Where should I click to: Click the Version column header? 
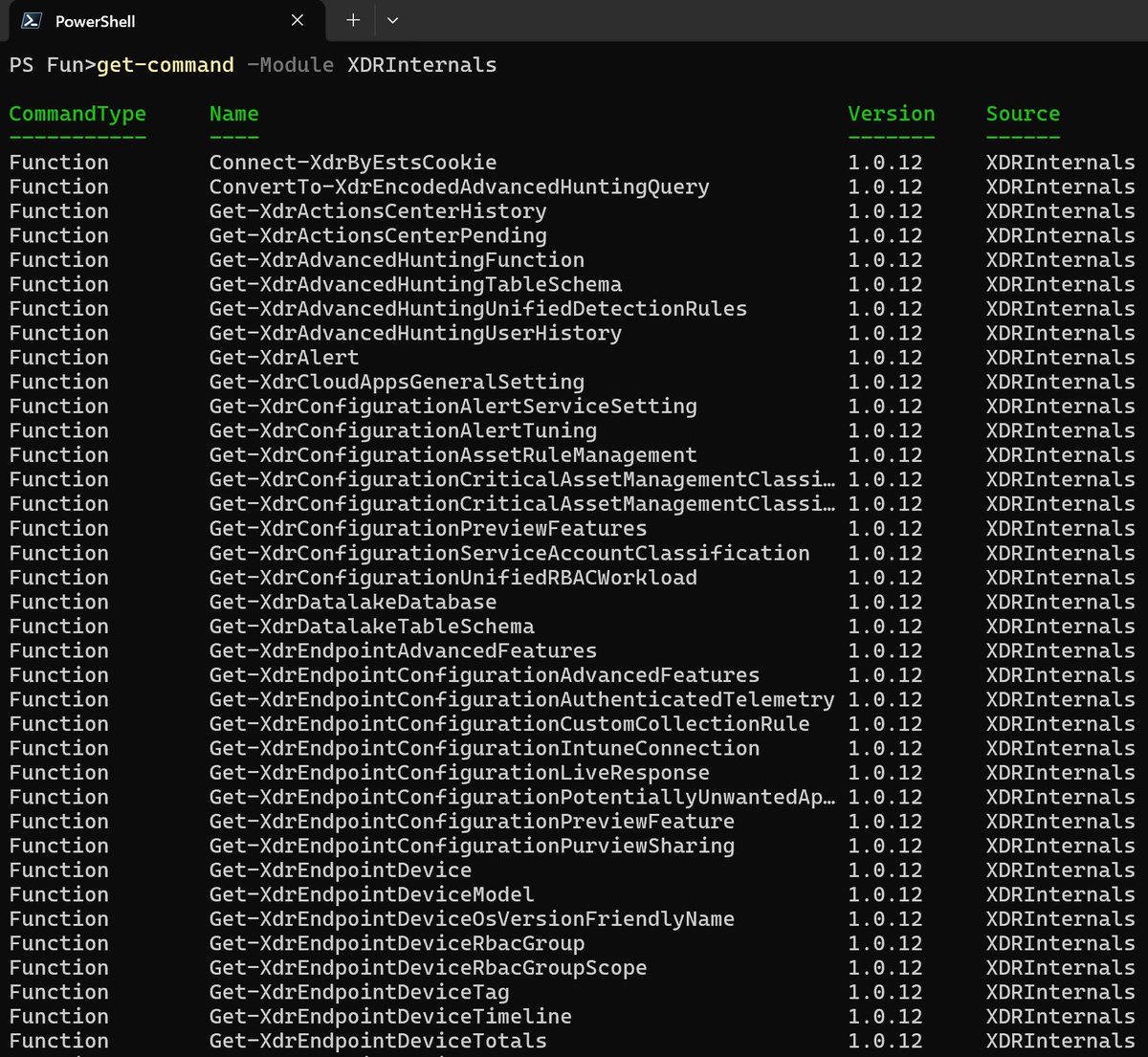click(x=891, y=114)
